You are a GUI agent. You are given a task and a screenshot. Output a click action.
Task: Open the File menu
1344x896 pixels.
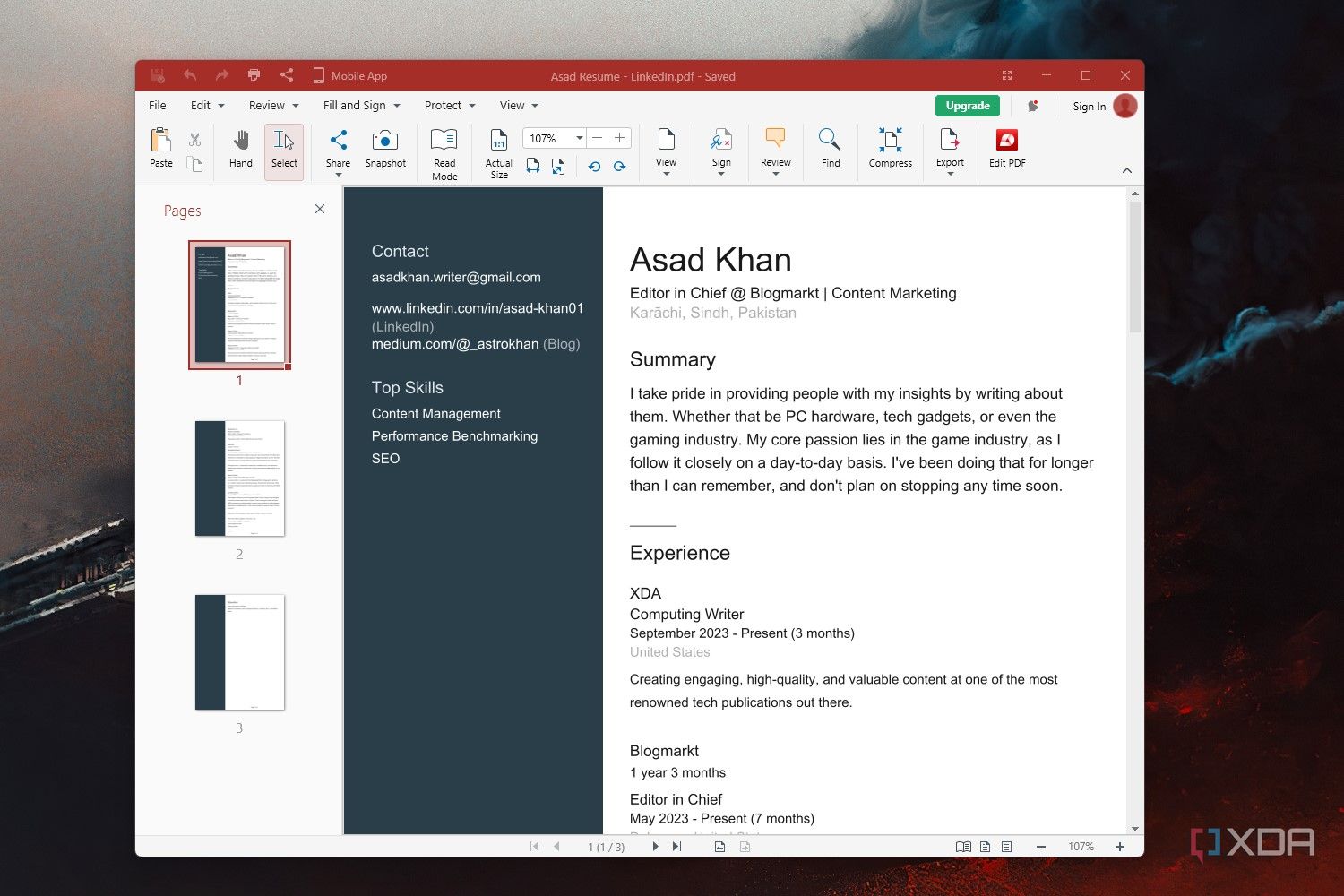[158, 106]
